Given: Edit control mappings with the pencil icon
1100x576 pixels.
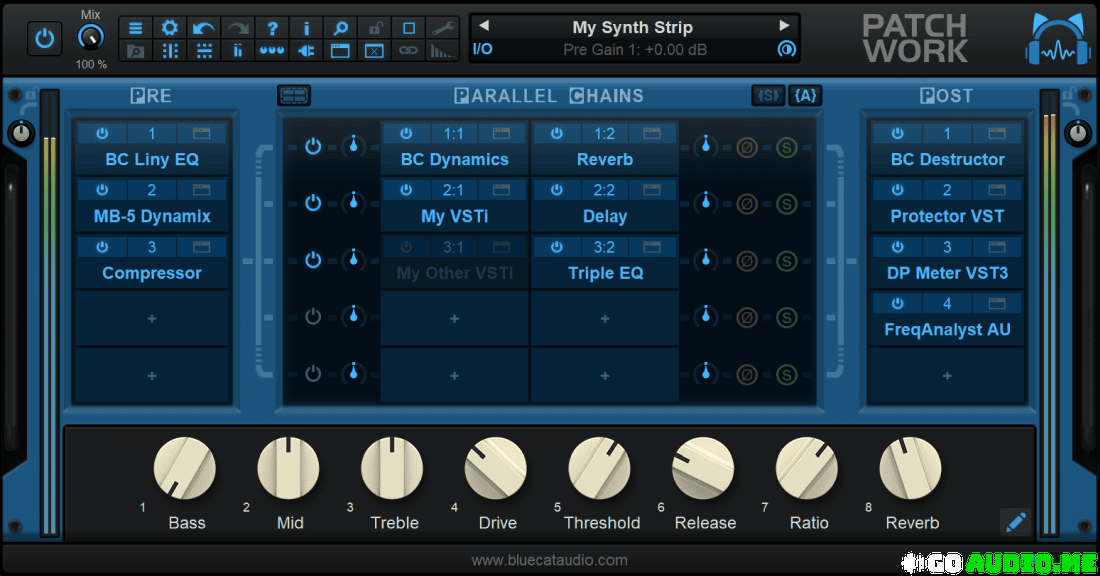Looking at the screenshot, I should [1015, 522].
